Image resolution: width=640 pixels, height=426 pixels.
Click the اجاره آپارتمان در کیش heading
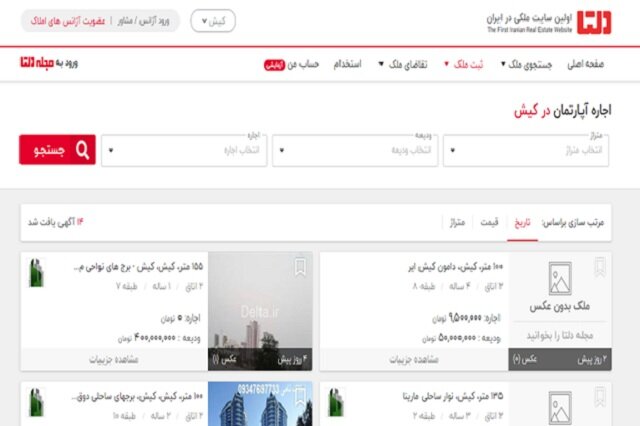click(562, 111)
